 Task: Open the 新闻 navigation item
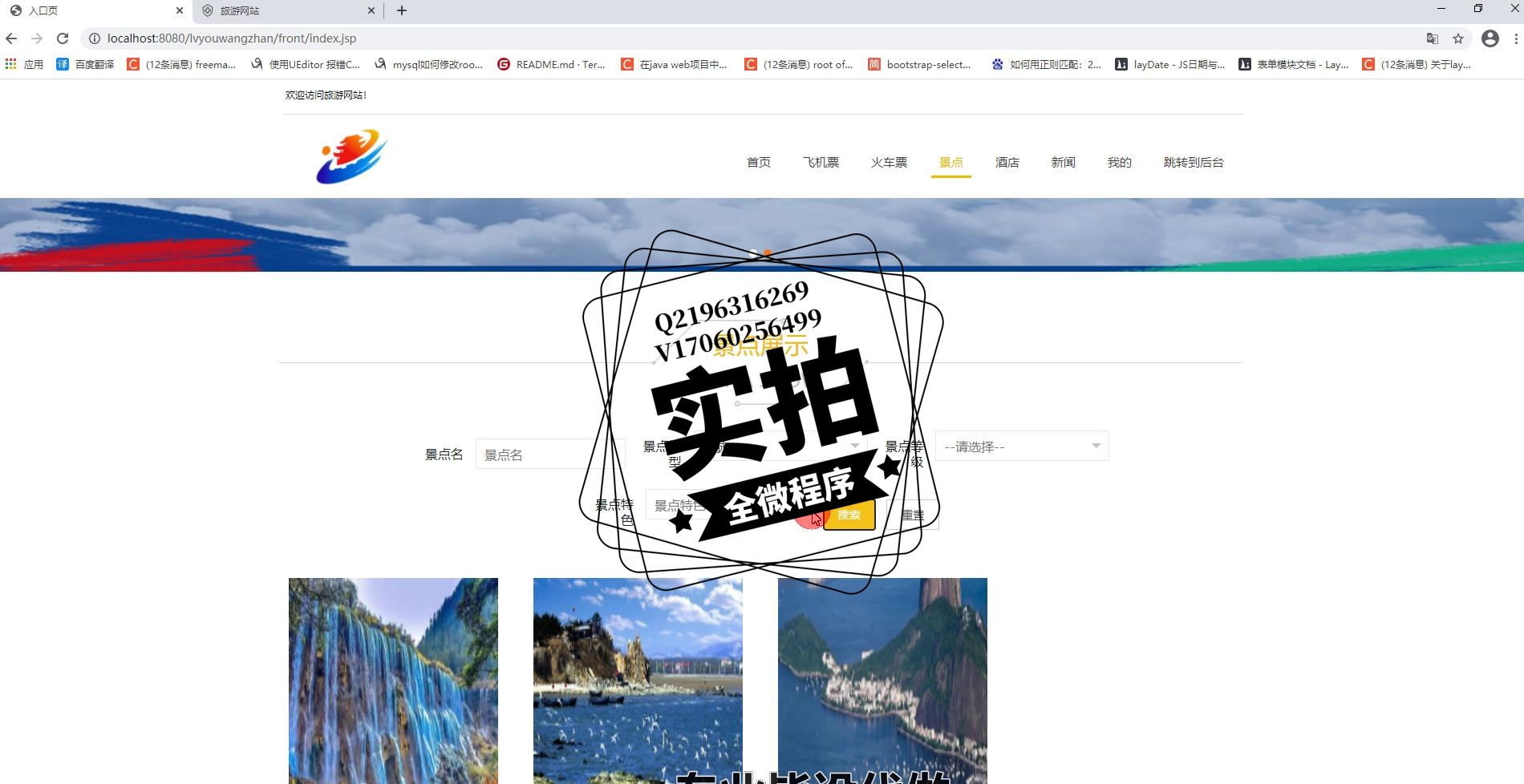pyautogui.click(x=1064, y=163)
